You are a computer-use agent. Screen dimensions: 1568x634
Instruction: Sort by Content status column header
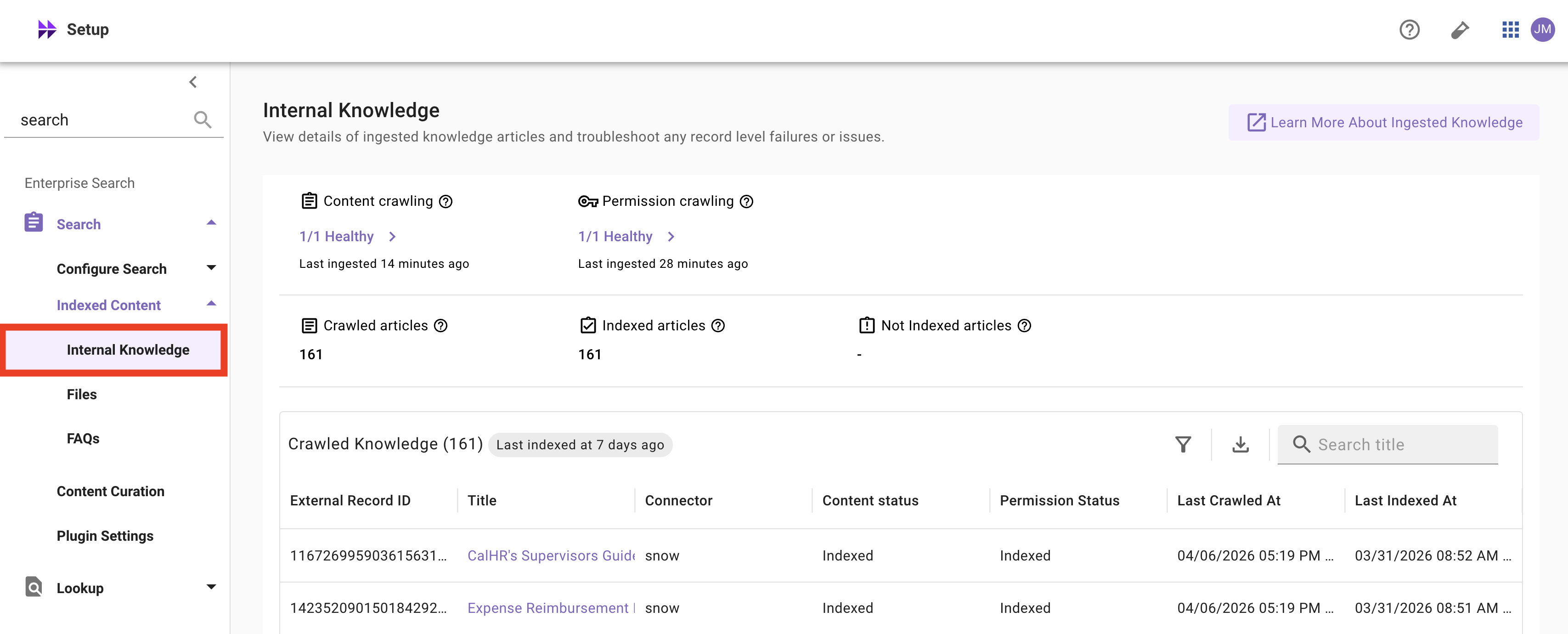(x=870, y=501)
